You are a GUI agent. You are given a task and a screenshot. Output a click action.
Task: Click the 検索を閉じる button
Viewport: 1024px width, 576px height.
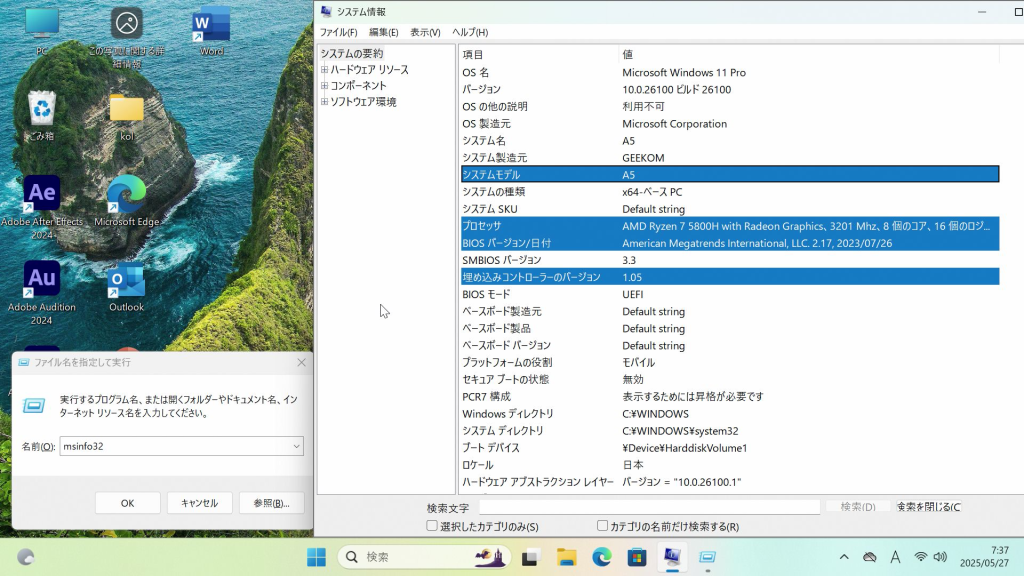929,507
